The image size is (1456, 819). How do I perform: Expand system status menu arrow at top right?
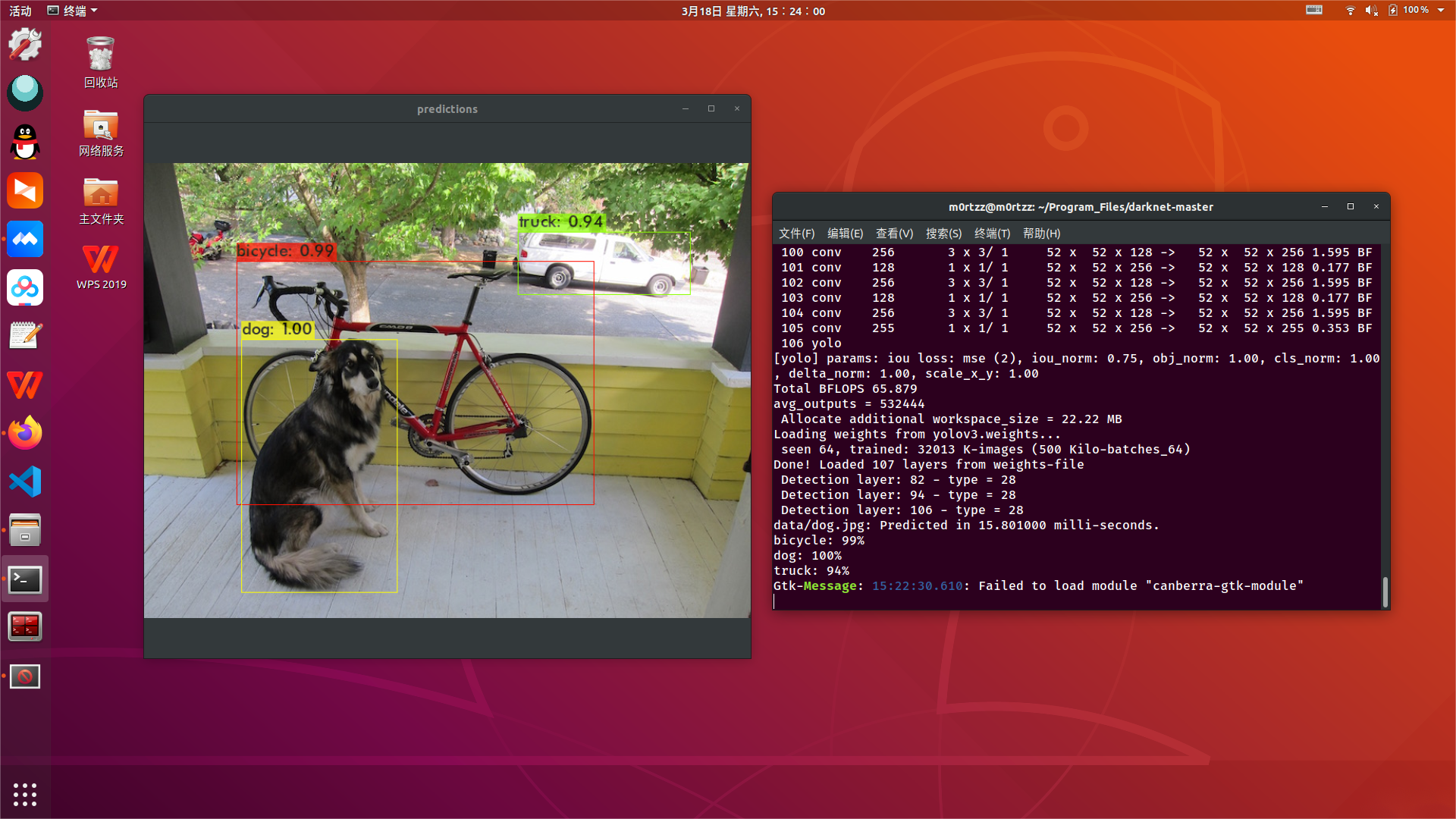1441,11
